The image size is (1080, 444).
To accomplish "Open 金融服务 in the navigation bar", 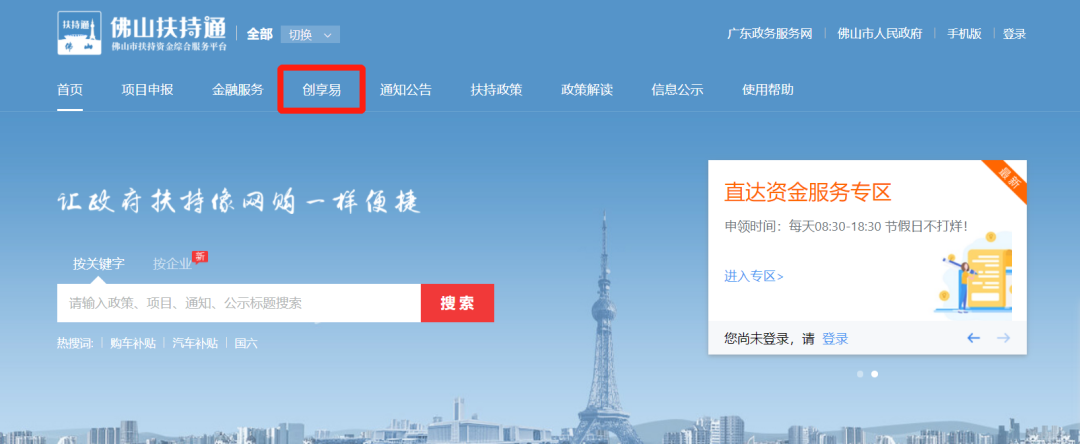I will point(238,89).
